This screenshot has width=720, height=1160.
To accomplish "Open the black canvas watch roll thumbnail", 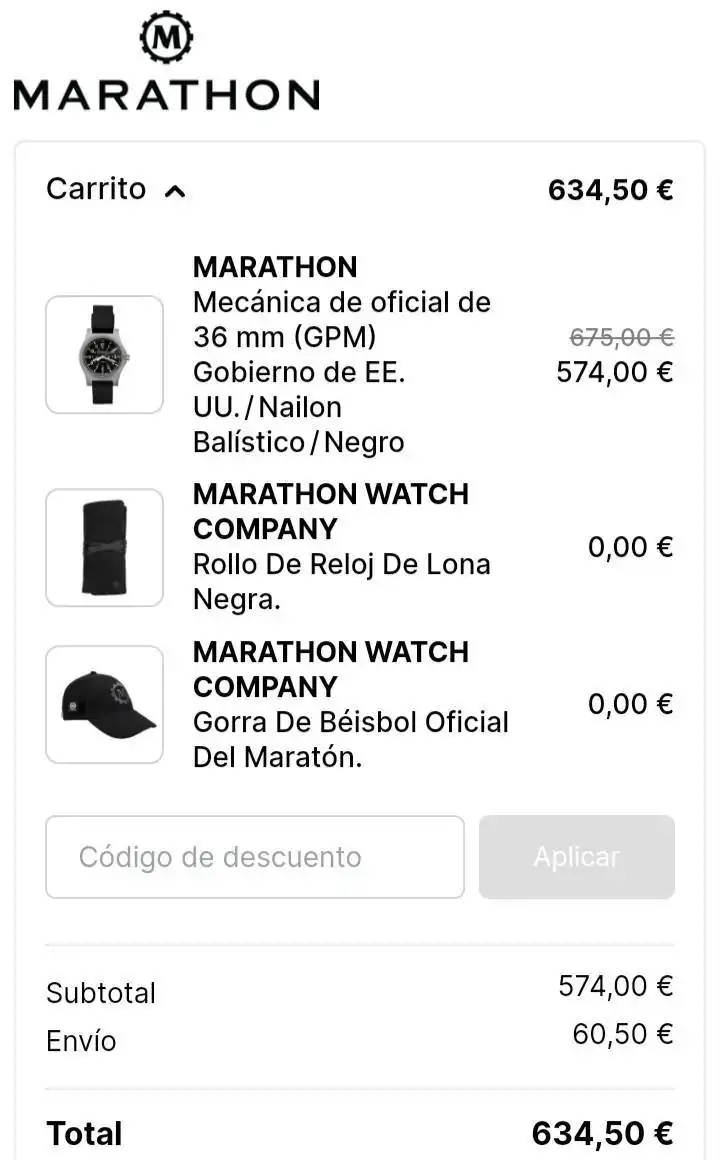I will [x=104, y=547].
